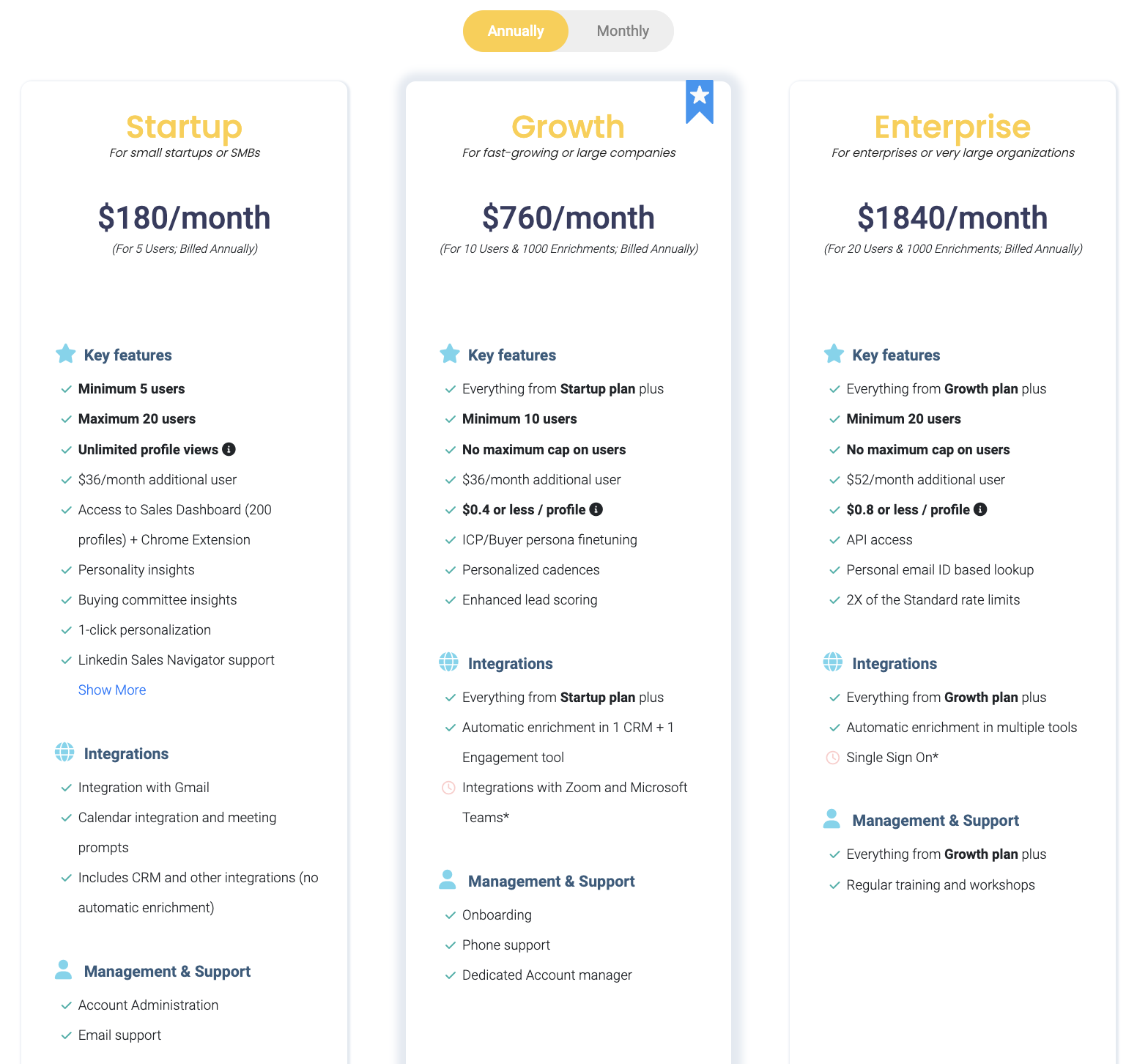The width and height of the screenshot is (1137, 1064).
Task: Click person icon beside Enterprise Management & Support
Action: (832, 819)
